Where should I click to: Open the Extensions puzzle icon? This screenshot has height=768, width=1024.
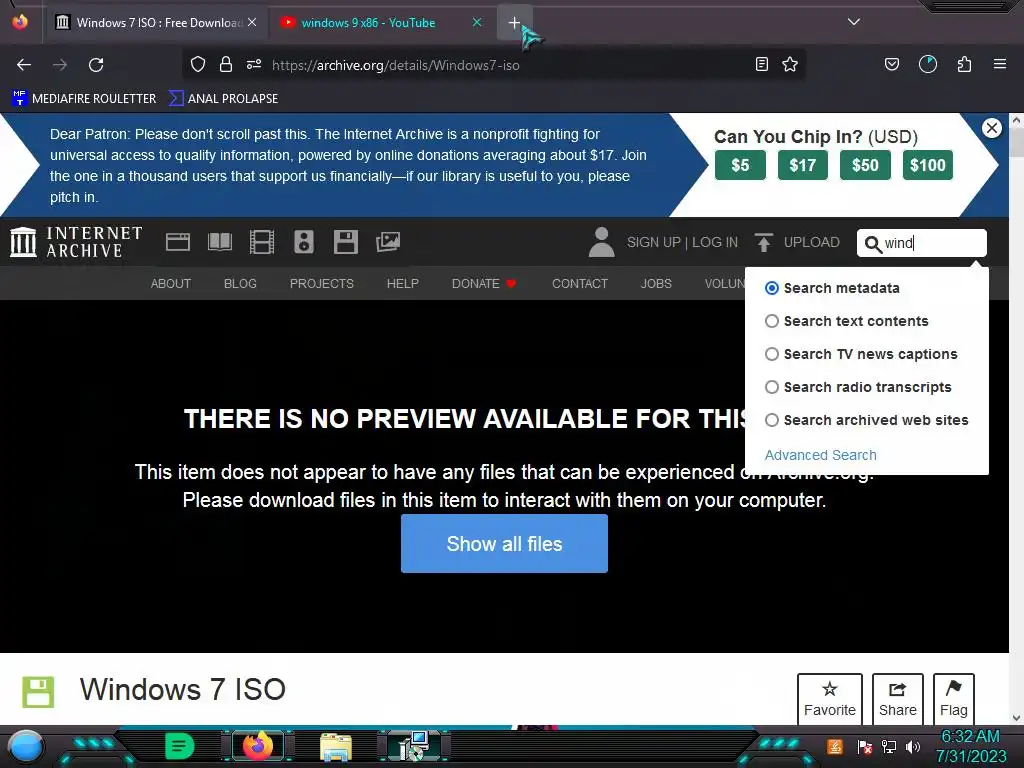(964, 64)
